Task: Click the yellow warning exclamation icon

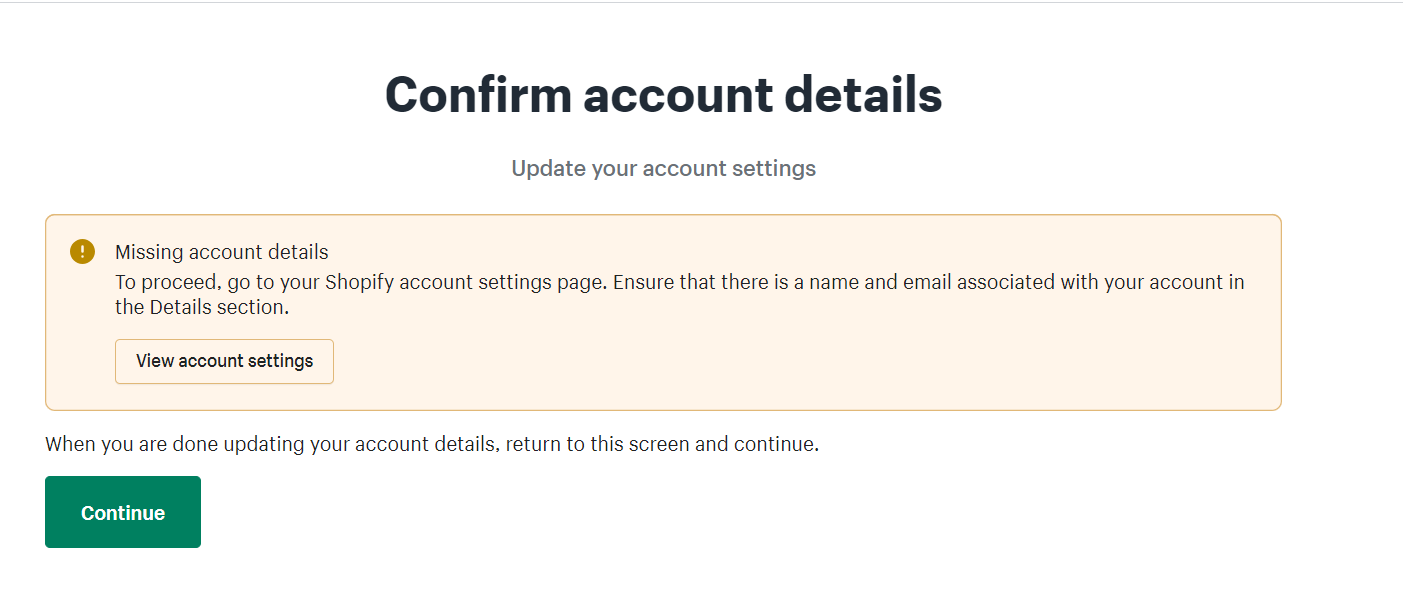Action: [82, 251]
